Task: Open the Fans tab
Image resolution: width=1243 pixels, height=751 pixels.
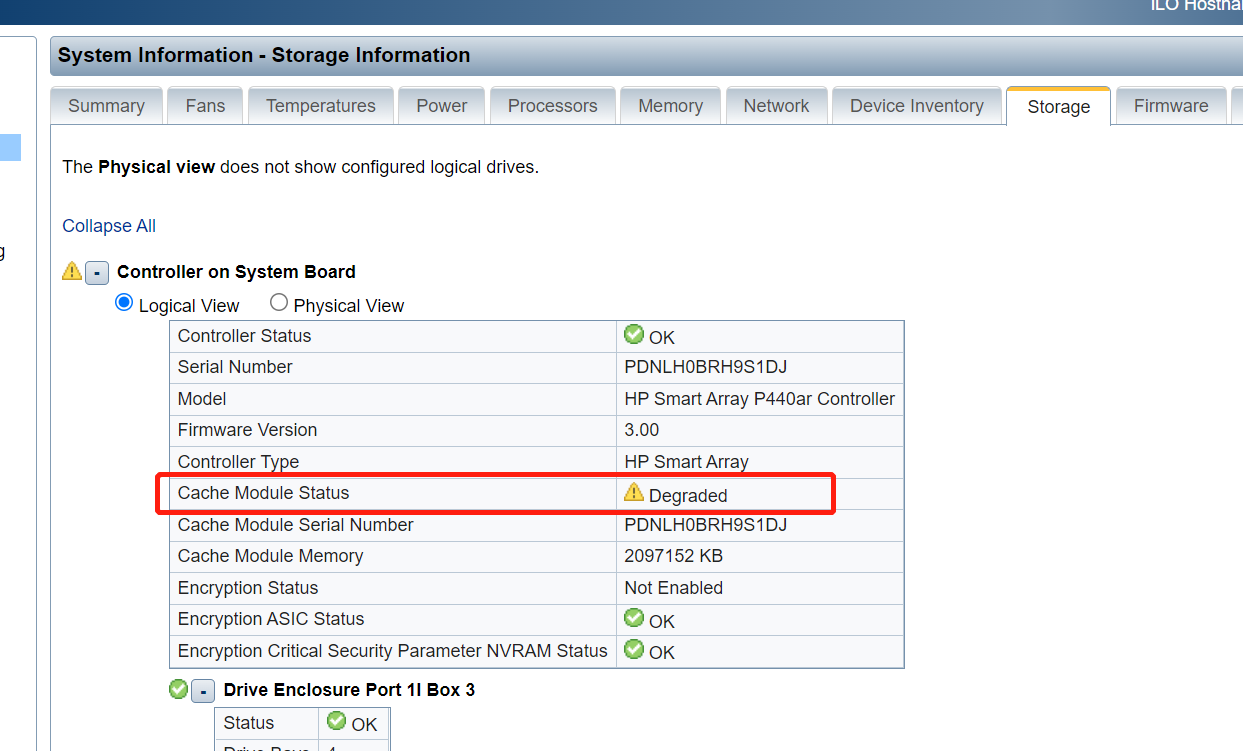Action: pos(205,106)
